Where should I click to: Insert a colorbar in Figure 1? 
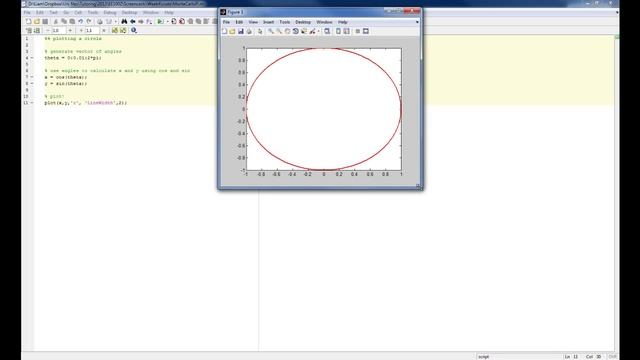click(338, 31)
